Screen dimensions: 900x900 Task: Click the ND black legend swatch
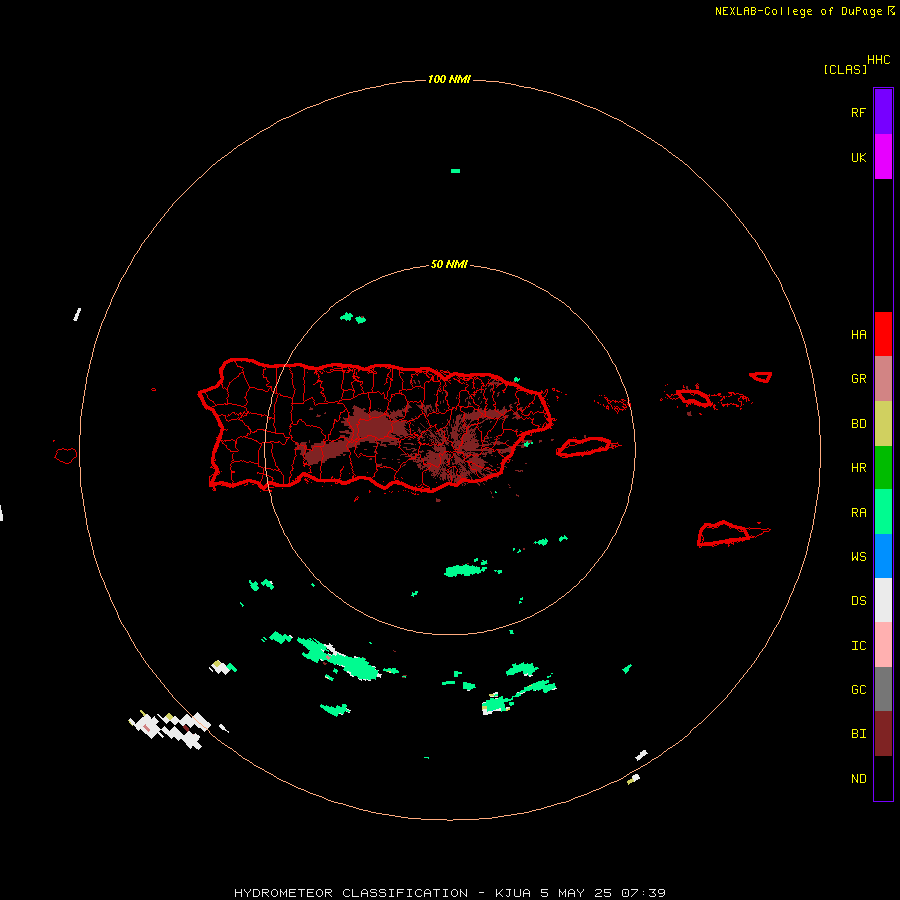(x=883, y=778)
